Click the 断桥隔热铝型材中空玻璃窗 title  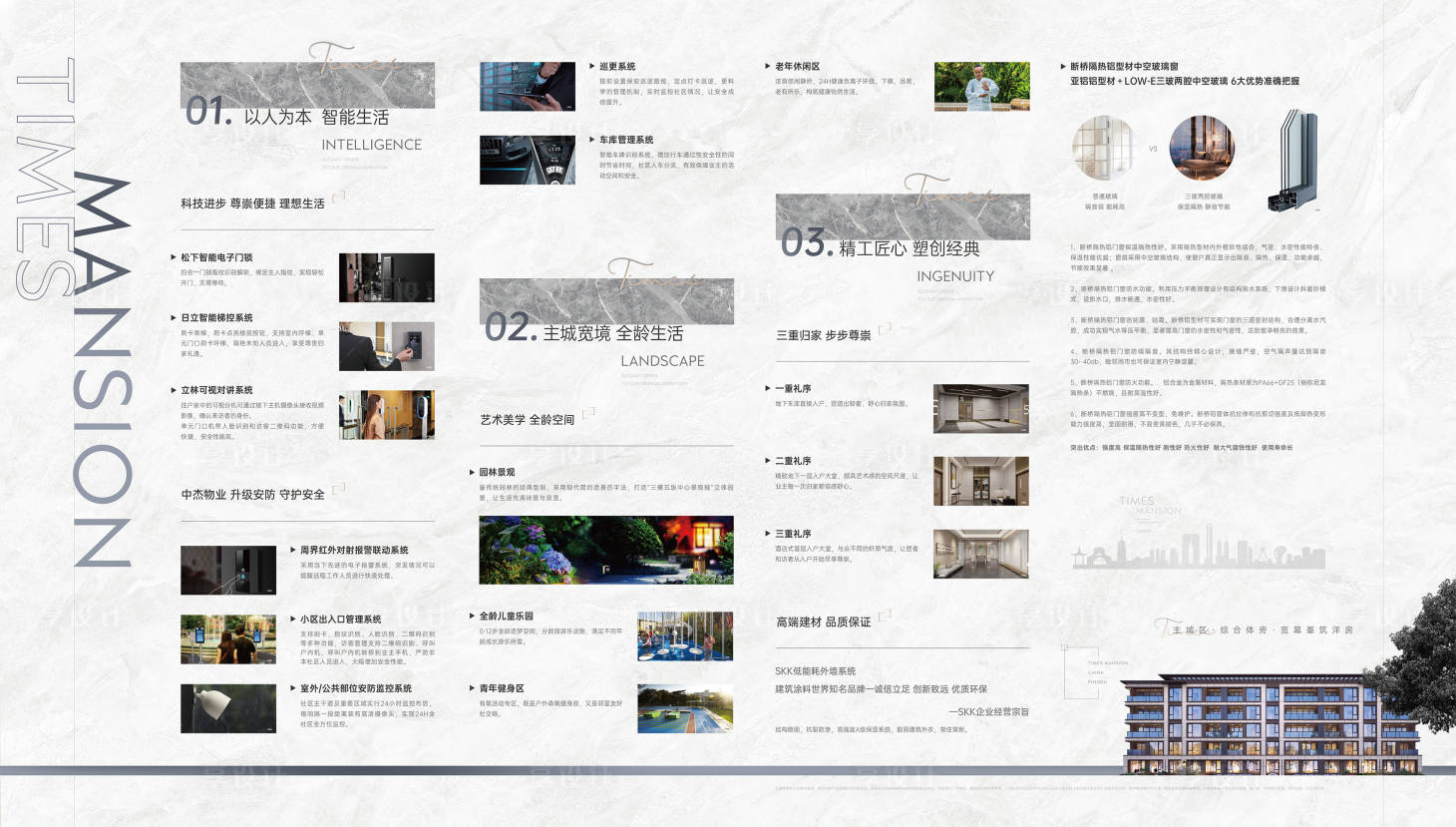click(1124, 67)
